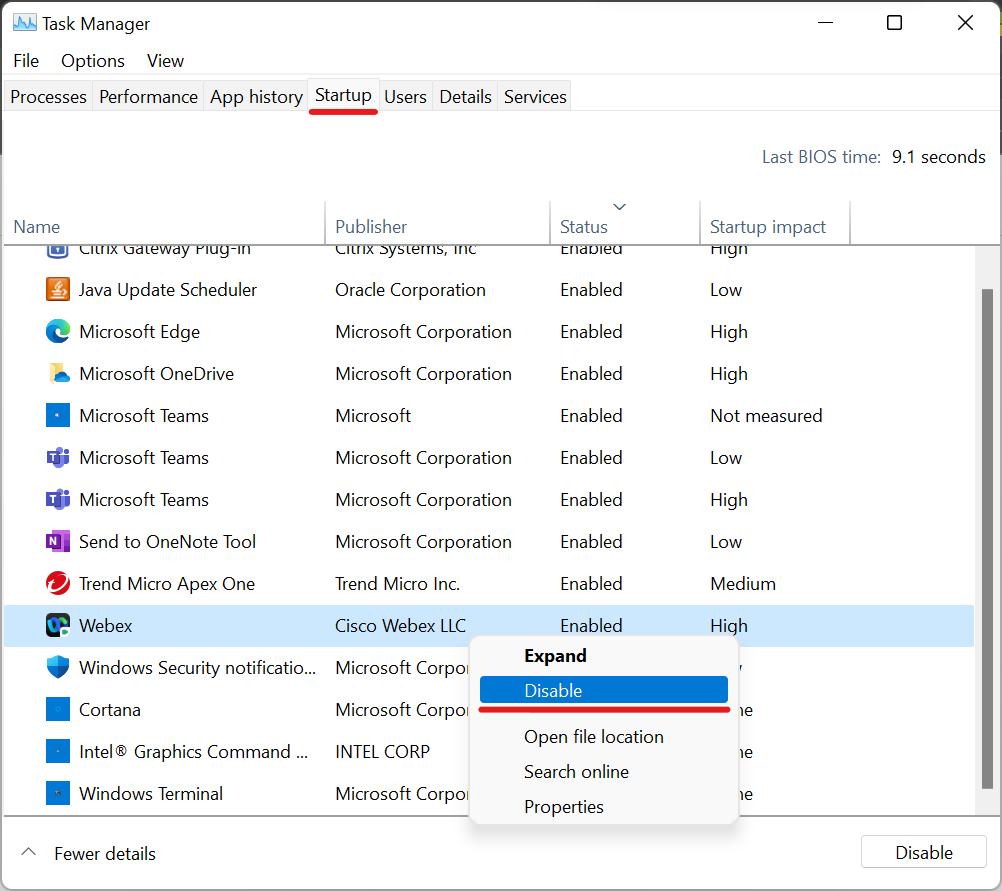Select the Cortana row name
This screenshot has height=891, width=1002.
coord(110,709)
